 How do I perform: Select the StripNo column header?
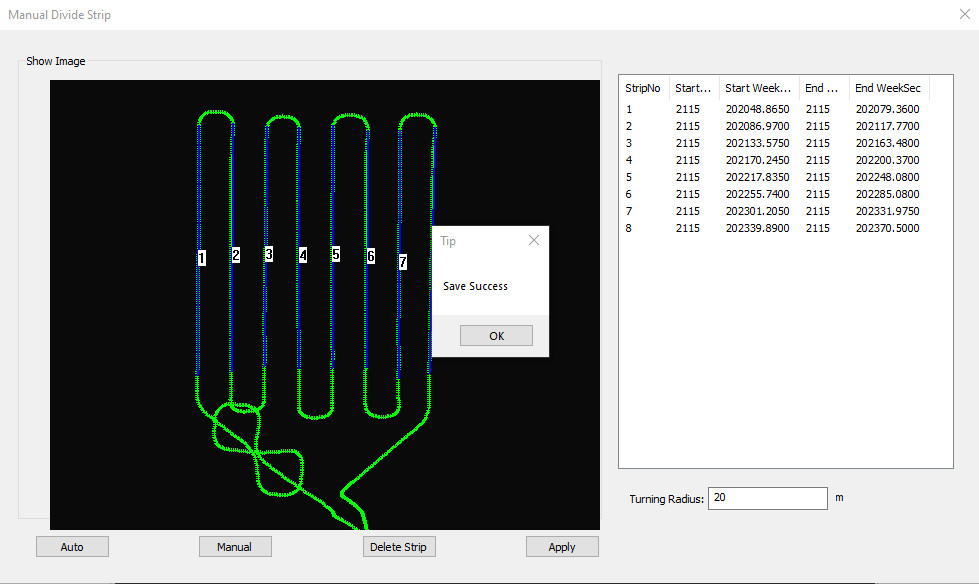click(x=643, y=88)
